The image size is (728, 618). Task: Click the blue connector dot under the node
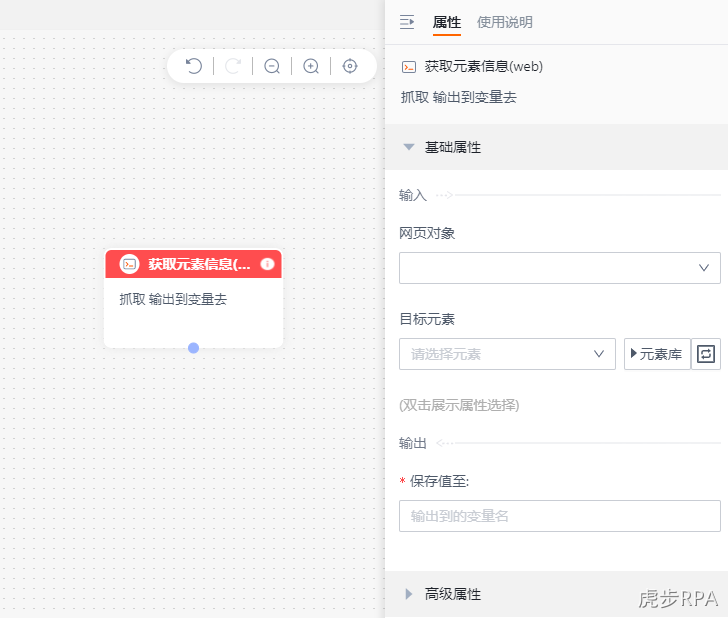(194, 348)
